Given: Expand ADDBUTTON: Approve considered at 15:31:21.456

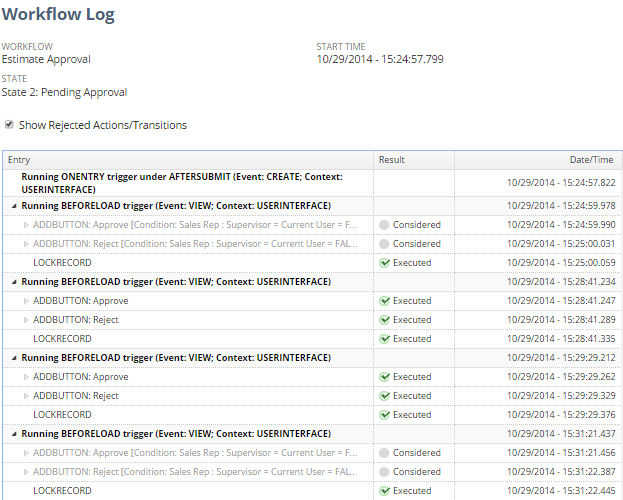Looking at the screenshot, I should point(26,453).
